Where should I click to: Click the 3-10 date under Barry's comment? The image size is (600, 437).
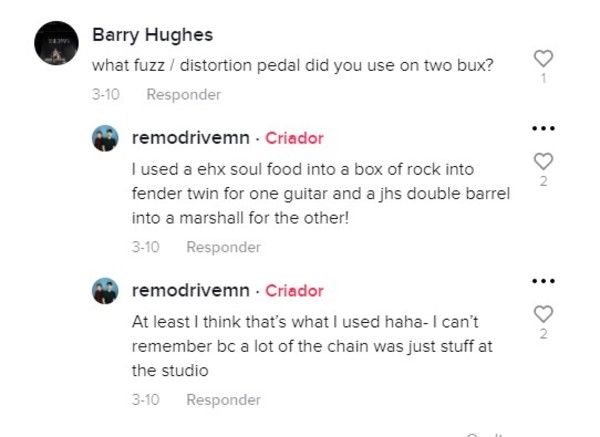coord(106,95)
